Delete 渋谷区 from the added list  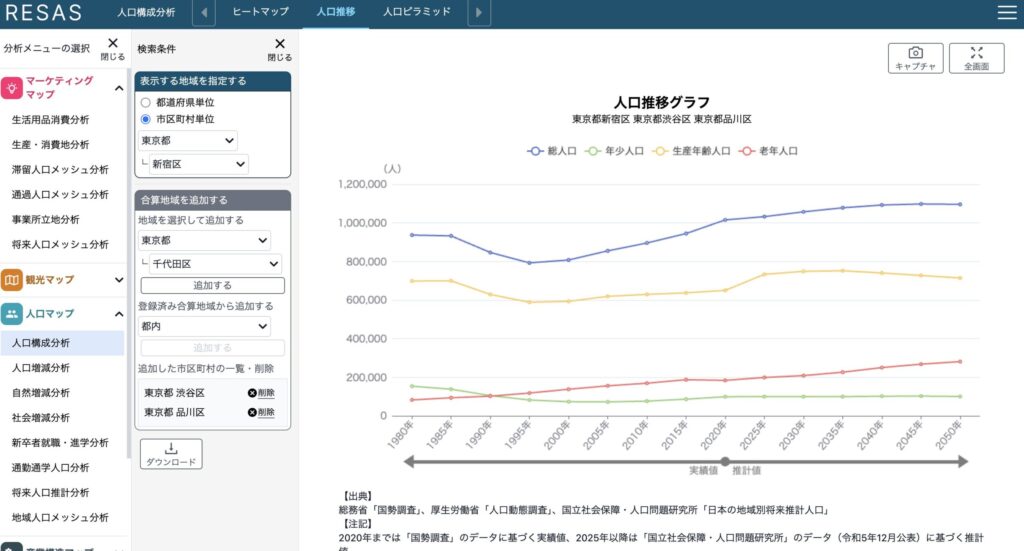point(260,393)
